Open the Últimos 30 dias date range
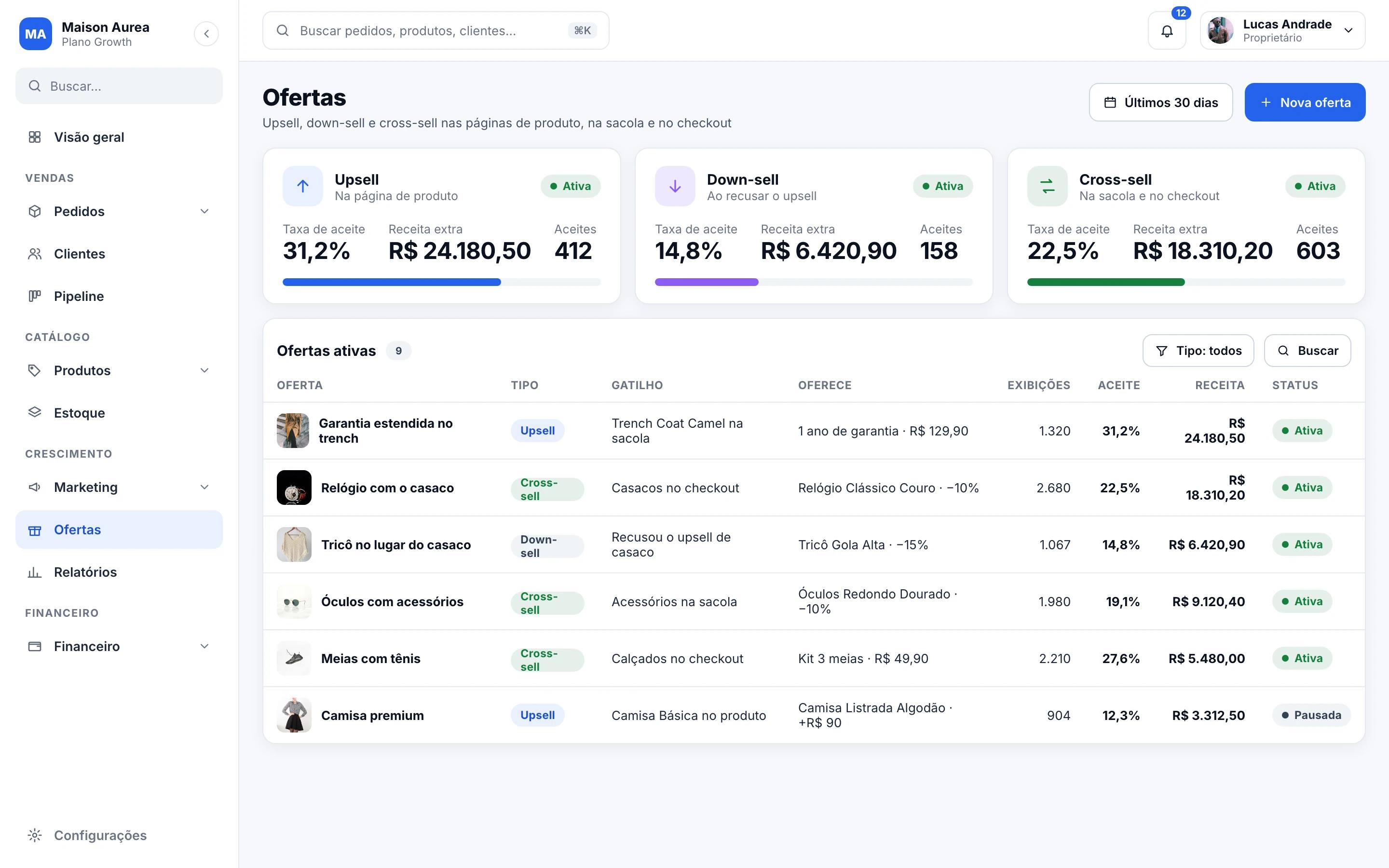This screenshot has height=868, width=1389. click(1160, 103)
